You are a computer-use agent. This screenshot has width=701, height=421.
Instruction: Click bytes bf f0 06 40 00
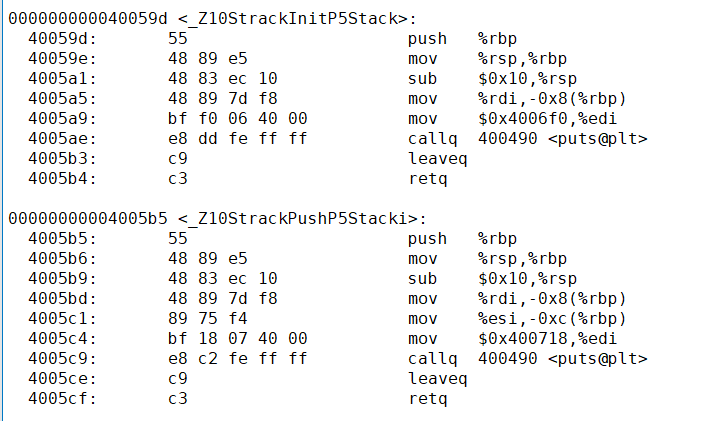pyautogui.click(x=237, y=119)
